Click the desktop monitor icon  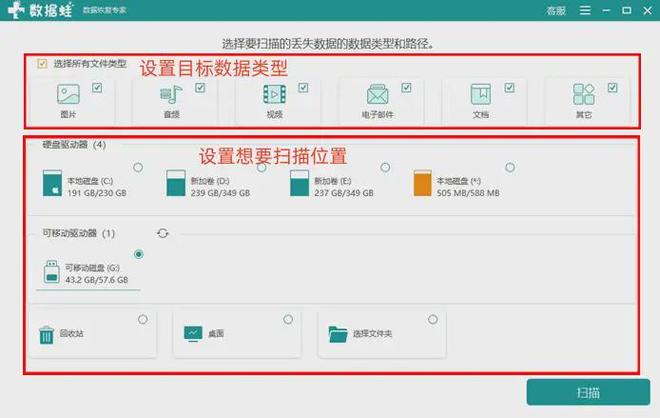[x=193, y=334]
